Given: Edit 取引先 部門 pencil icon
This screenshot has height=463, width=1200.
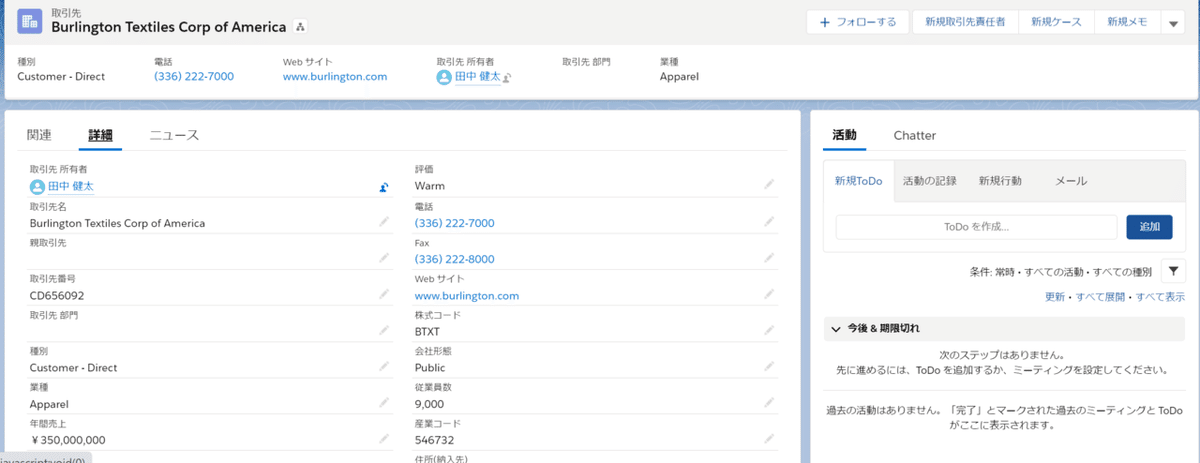Looking at the screenshot, I should coord(384,330).
